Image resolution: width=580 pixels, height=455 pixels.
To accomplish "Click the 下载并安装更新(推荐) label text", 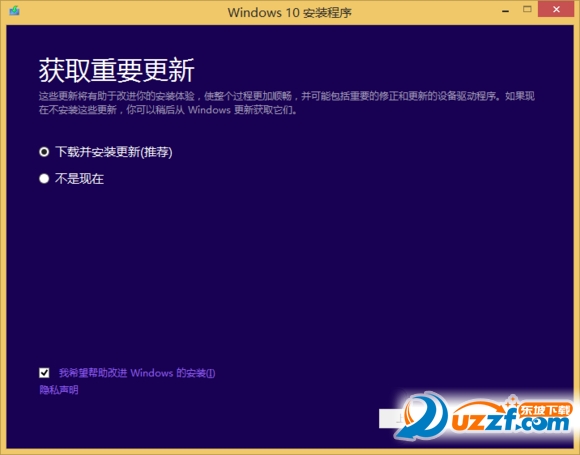I will [114, 152].
